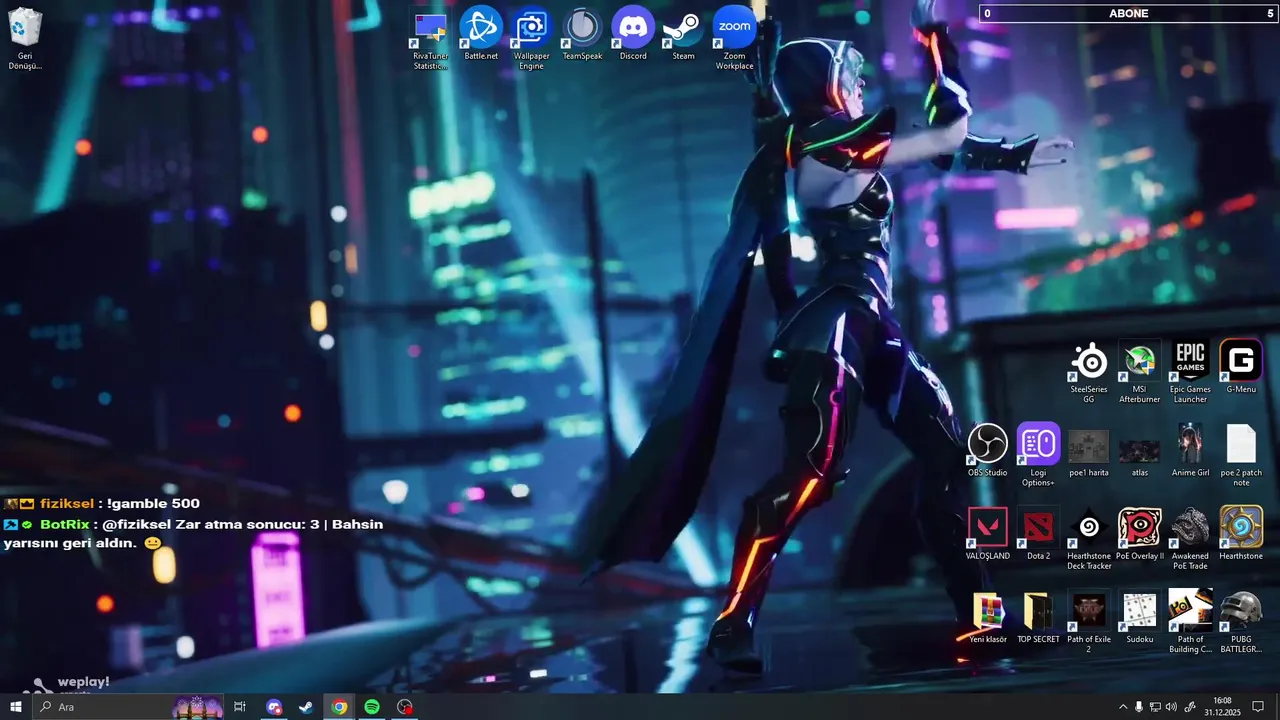The image size is (1280, 720).
Task: Switch to Discord in the taskbar
Action: click(274, 707)
